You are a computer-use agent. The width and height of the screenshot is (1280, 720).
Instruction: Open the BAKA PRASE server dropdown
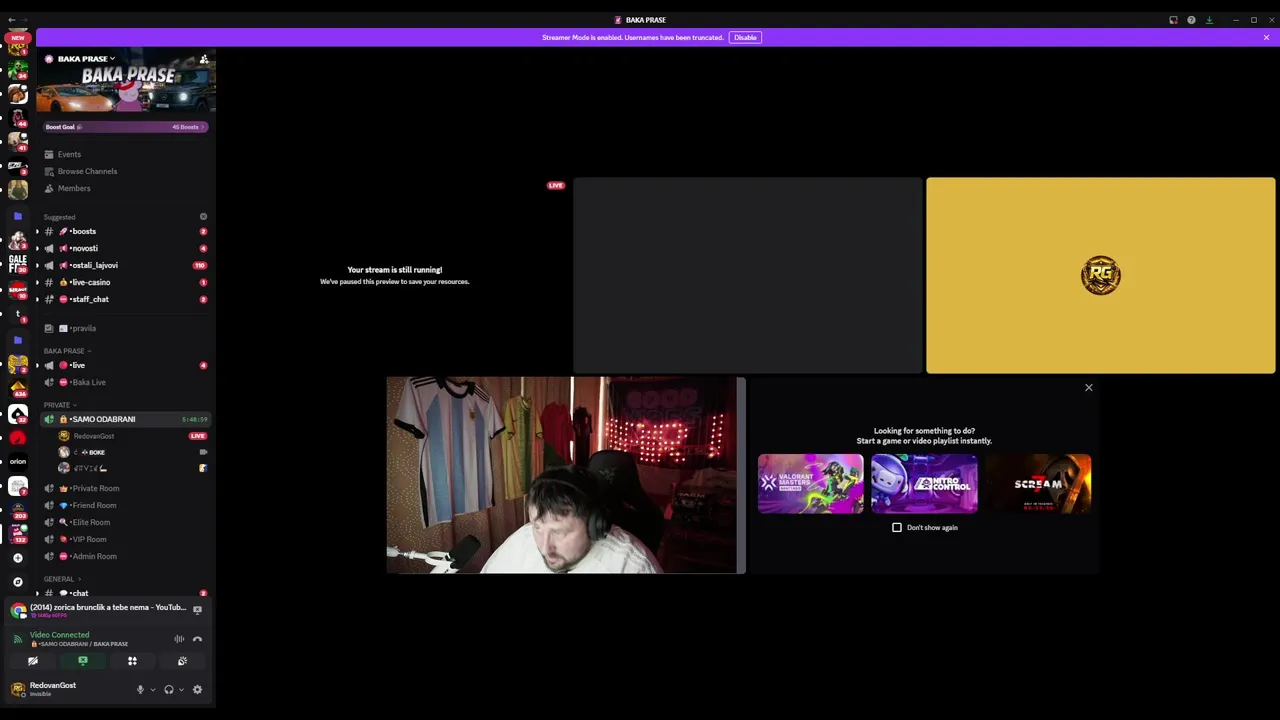point(85,59)
